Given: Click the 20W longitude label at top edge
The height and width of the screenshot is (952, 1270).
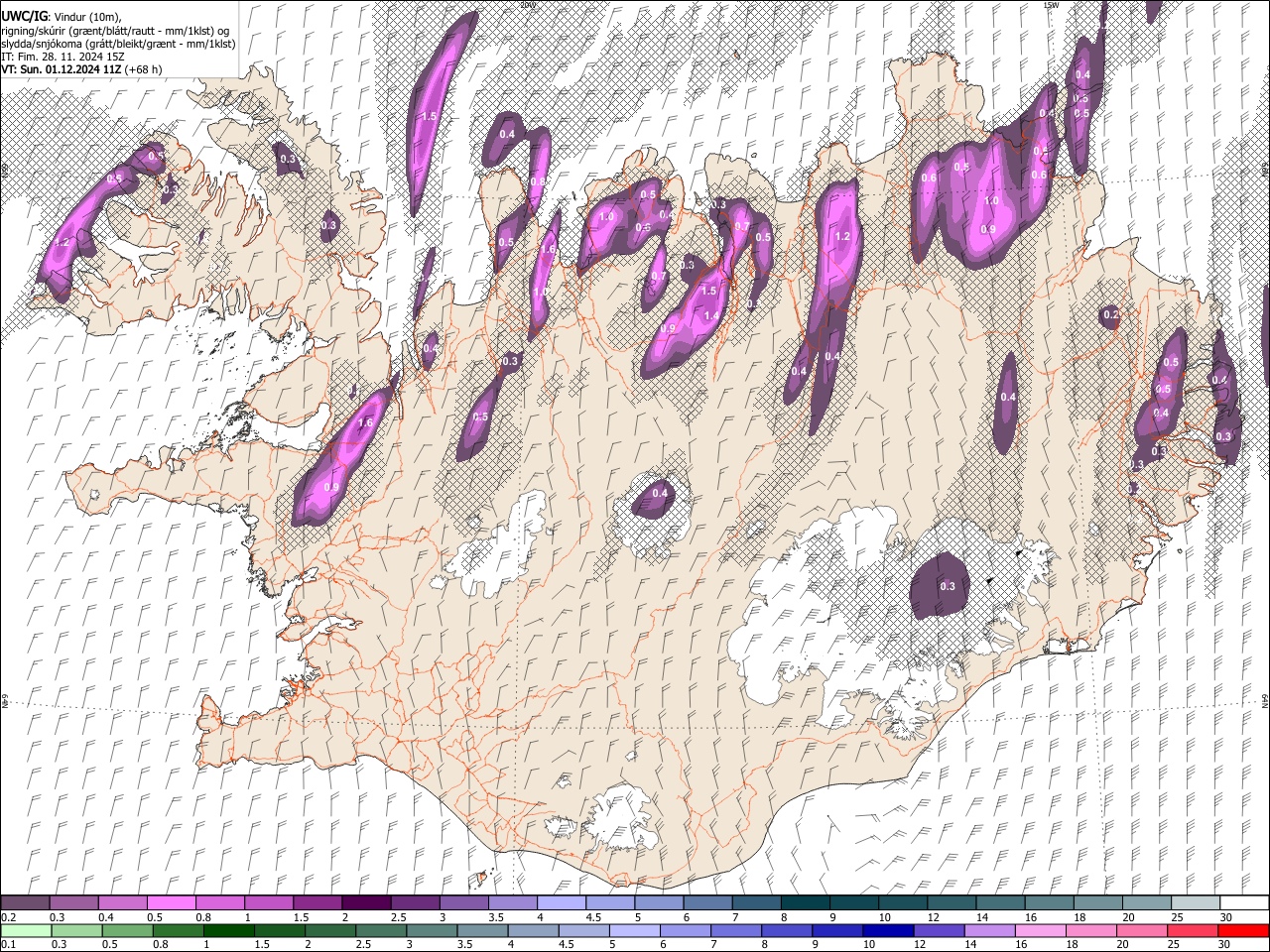Looking at the screenshot, I should point(527,5).
